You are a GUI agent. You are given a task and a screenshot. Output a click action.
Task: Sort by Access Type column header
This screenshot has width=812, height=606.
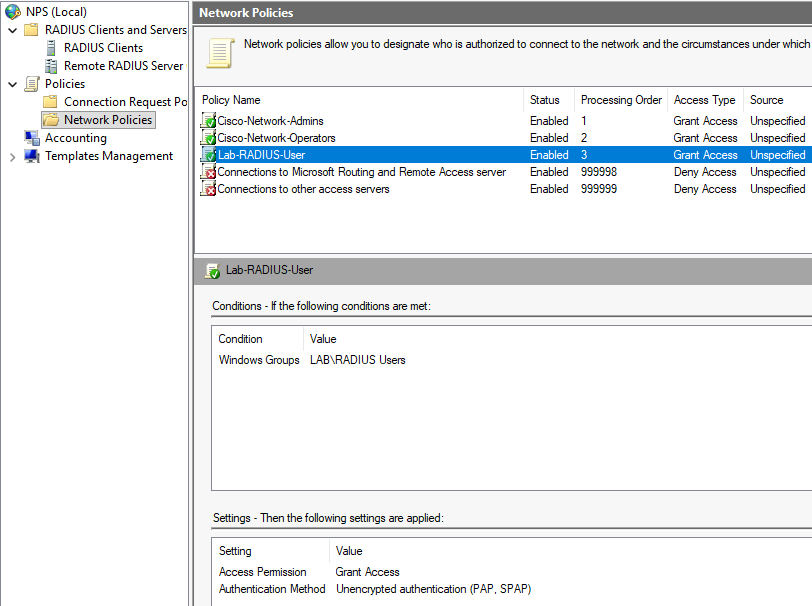coord(704,100)
